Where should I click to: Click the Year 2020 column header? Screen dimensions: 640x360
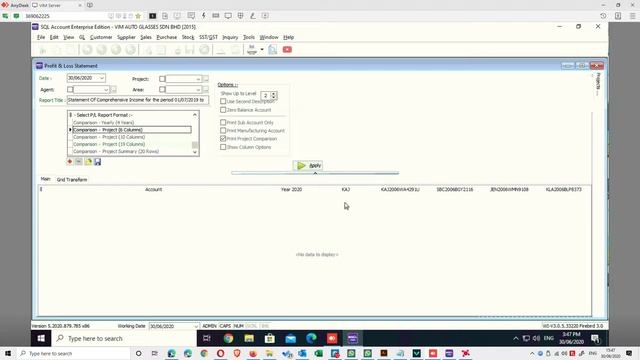coord(291,189)
